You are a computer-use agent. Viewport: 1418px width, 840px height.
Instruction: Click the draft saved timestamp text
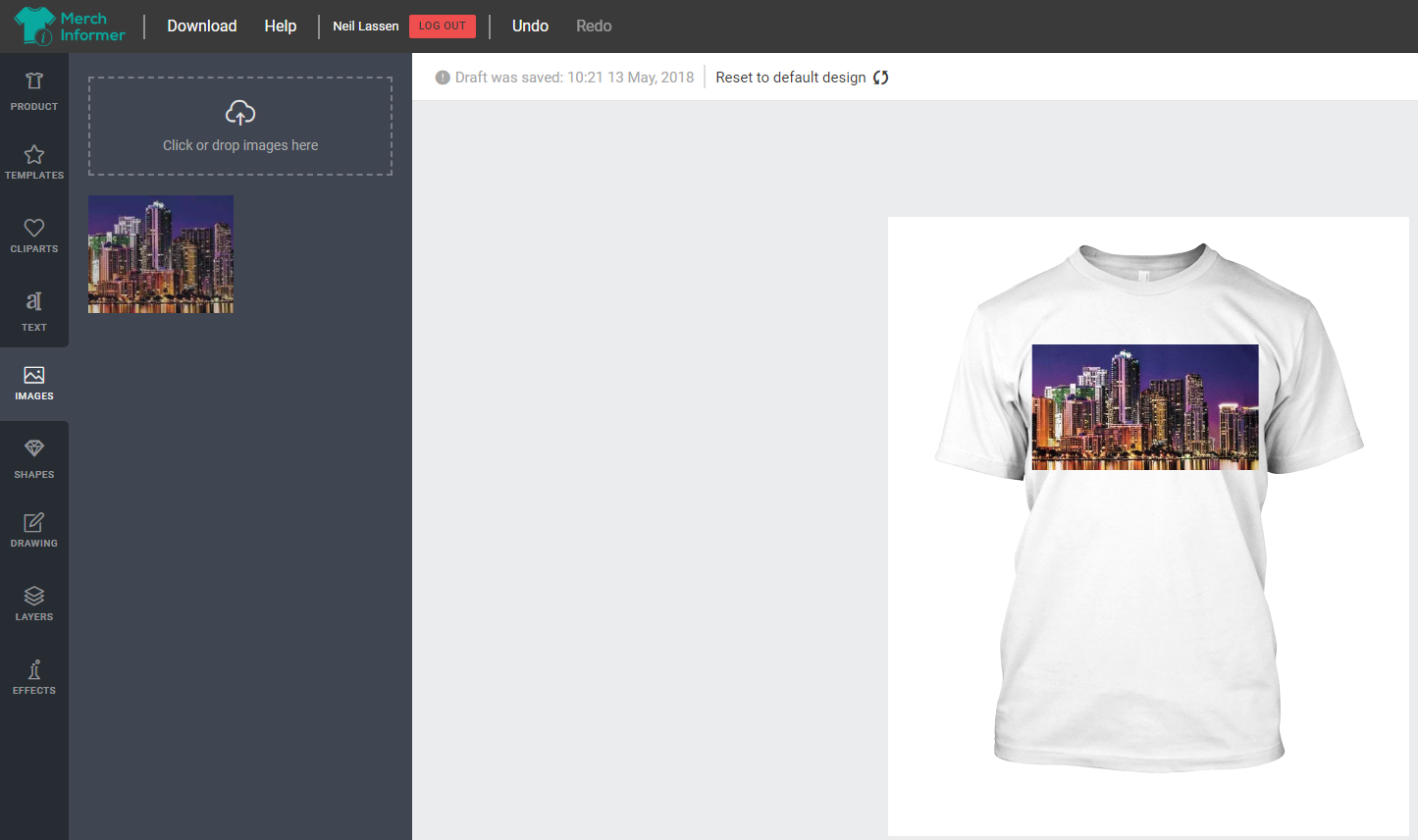pyautogui.click(x=574, y=78)
